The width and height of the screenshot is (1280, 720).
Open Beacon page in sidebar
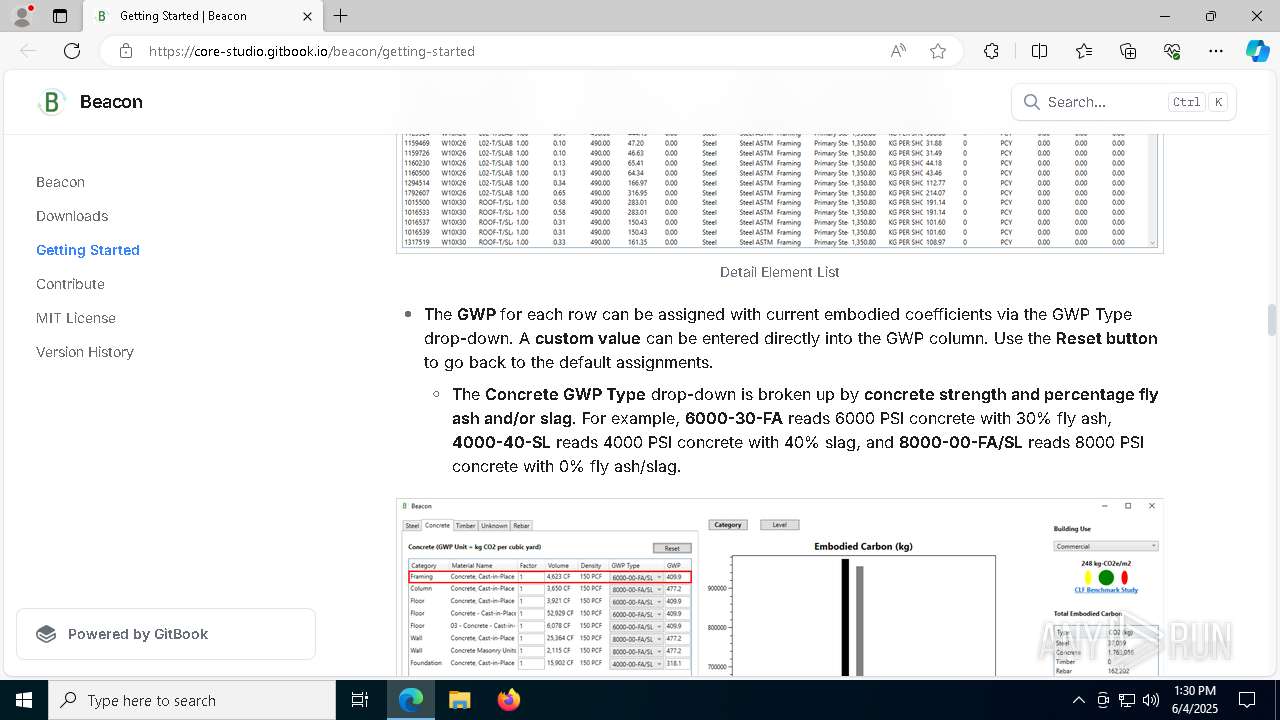tap(61, 182)
